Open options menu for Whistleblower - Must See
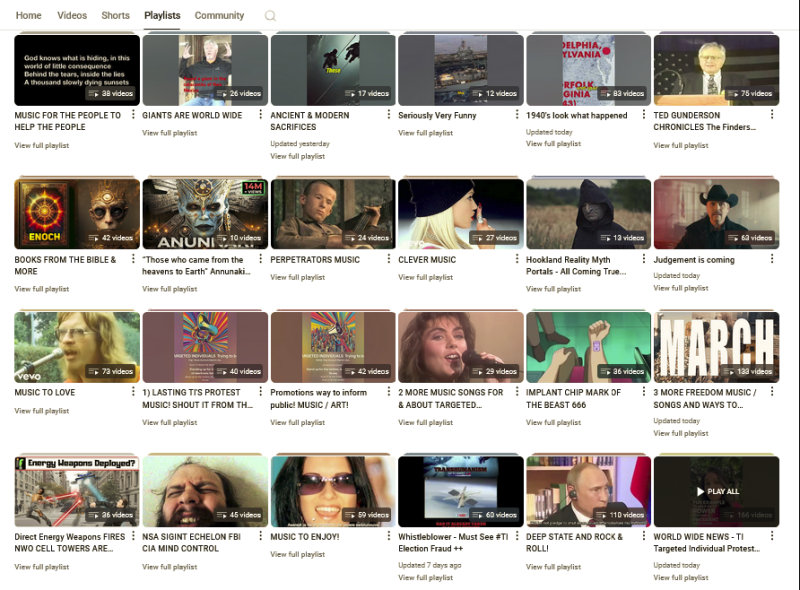 (x=517, y=536)
